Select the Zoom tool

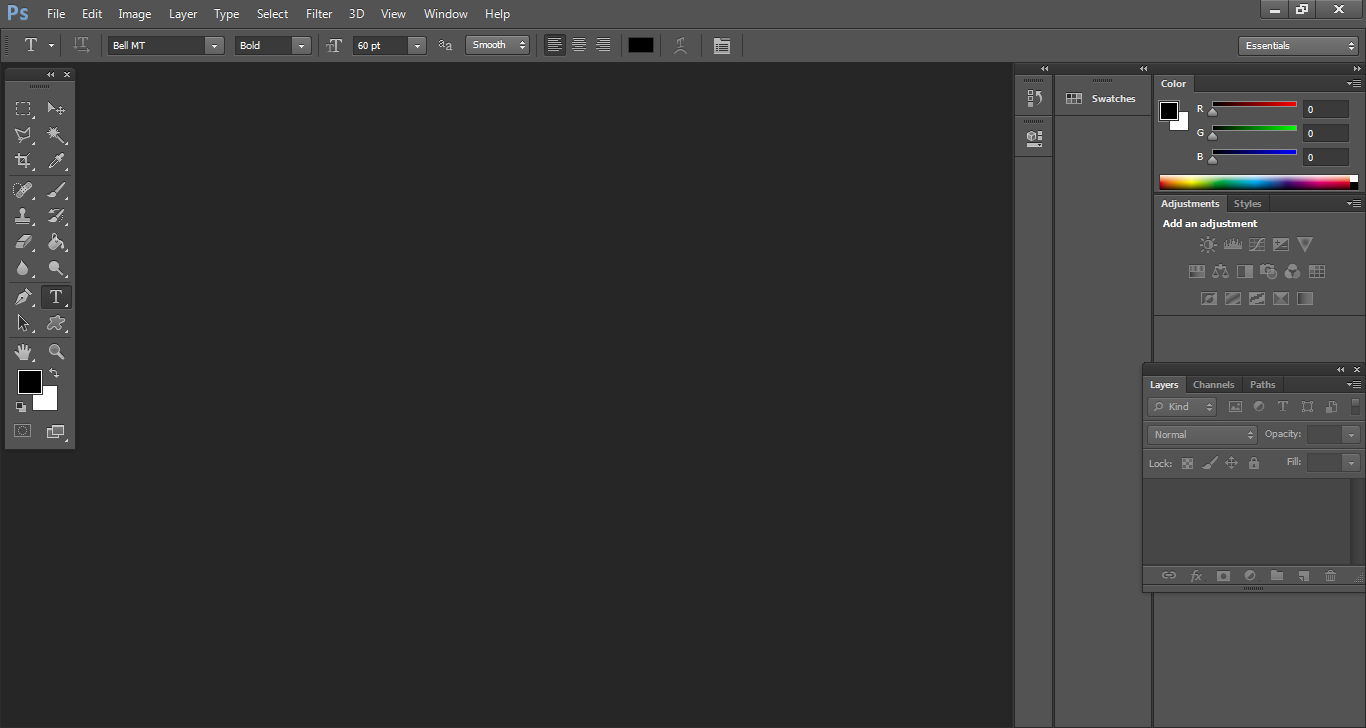pyautogui.click(x=56, y=352)
